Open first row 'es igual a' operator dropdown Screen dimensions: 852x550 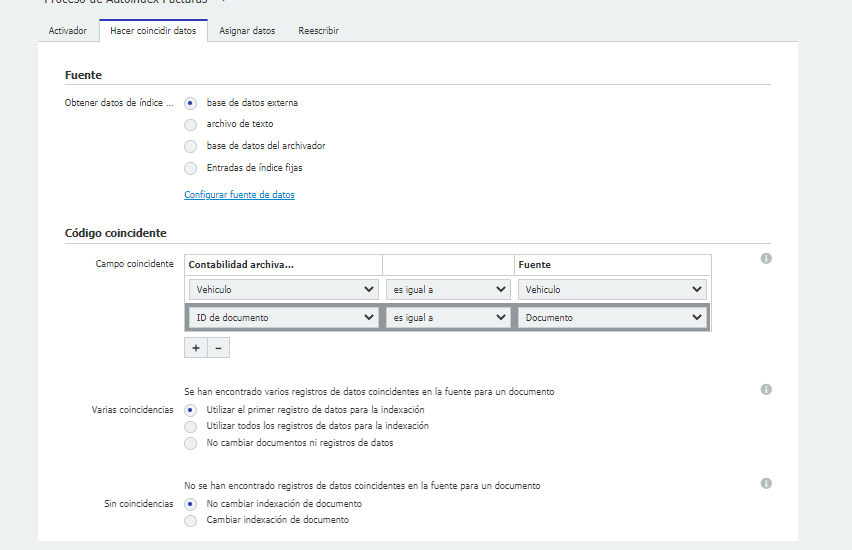click(x=448, y=289)
